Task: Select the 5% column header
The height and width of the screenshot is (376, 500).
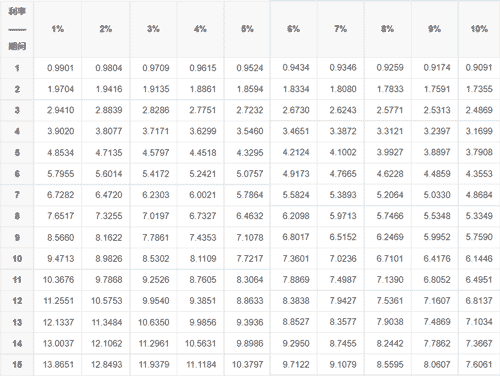Action: click(x=247, y=29)
